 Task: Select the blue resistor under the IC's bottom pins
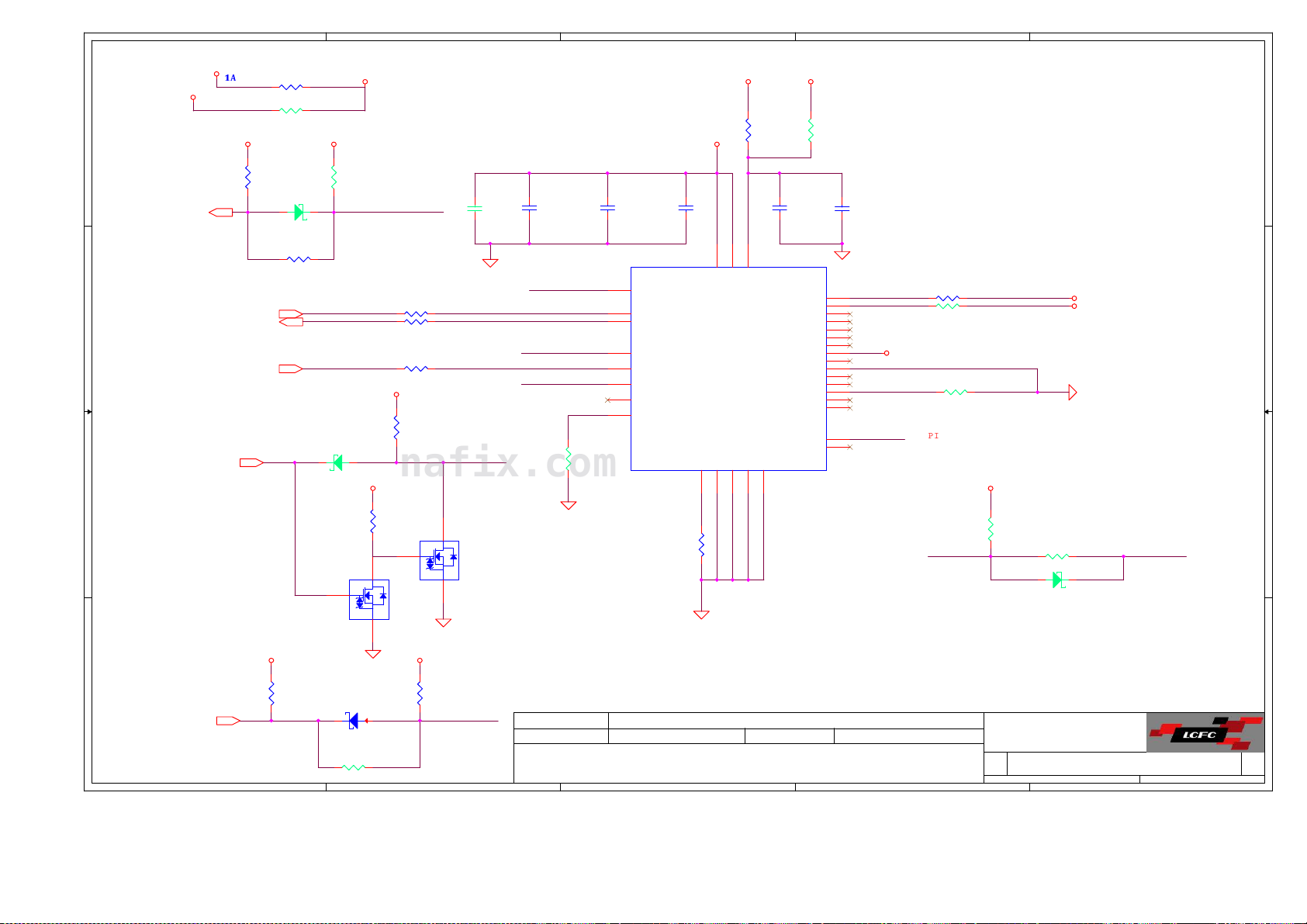coord(701,545)
